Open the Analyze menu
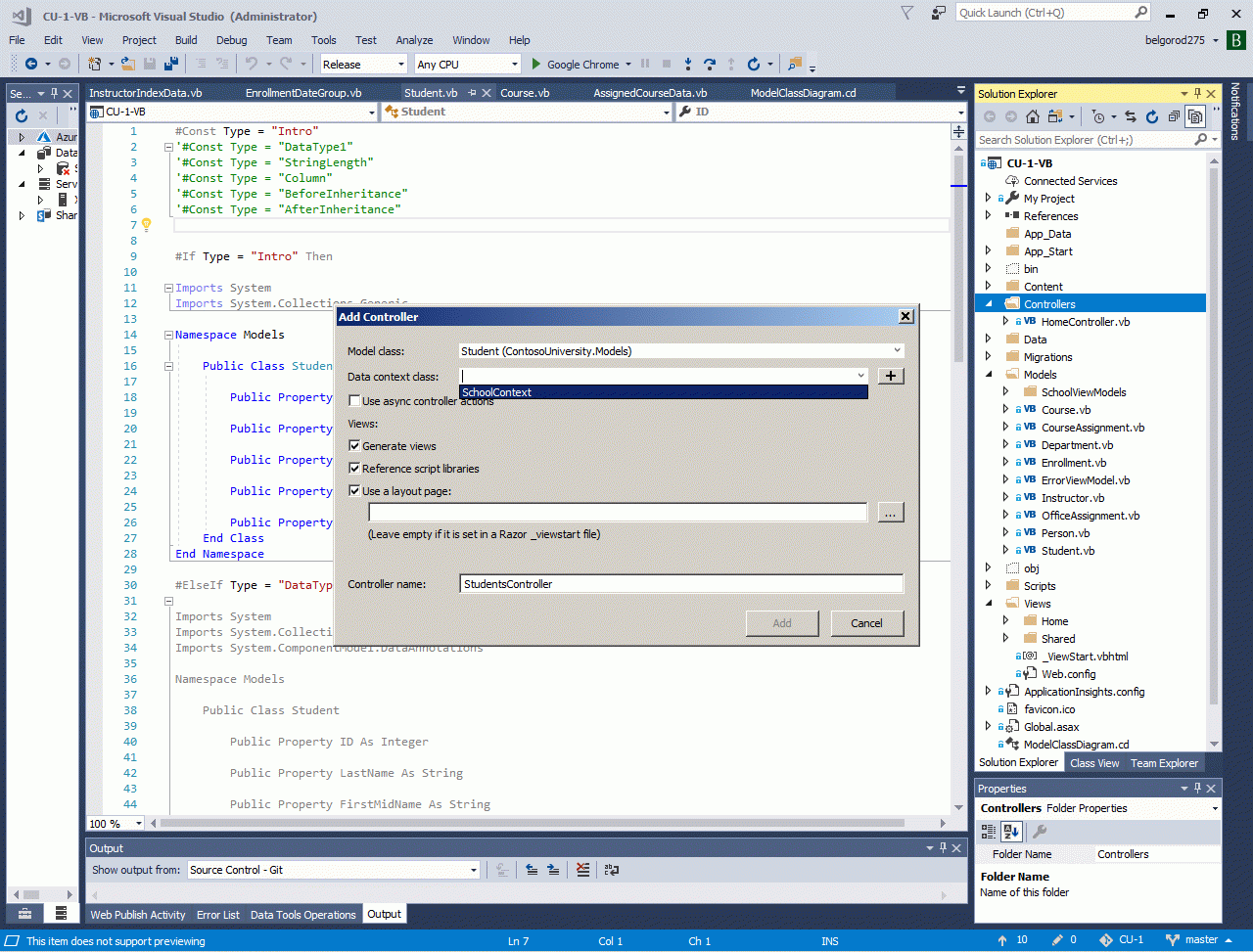 (x=414, y=40)
